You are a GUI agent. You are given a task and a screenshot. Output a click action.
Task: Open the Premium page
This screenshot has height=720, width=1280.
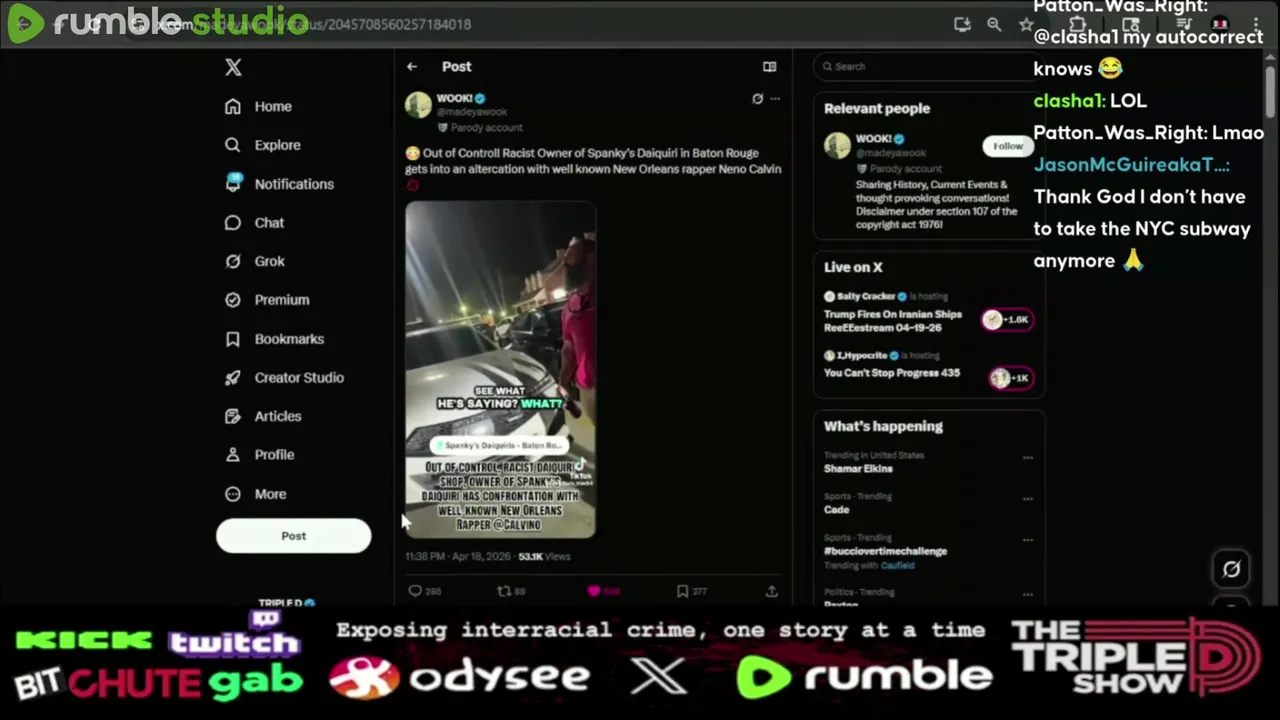pyautogui.click(x=267, y=300)
